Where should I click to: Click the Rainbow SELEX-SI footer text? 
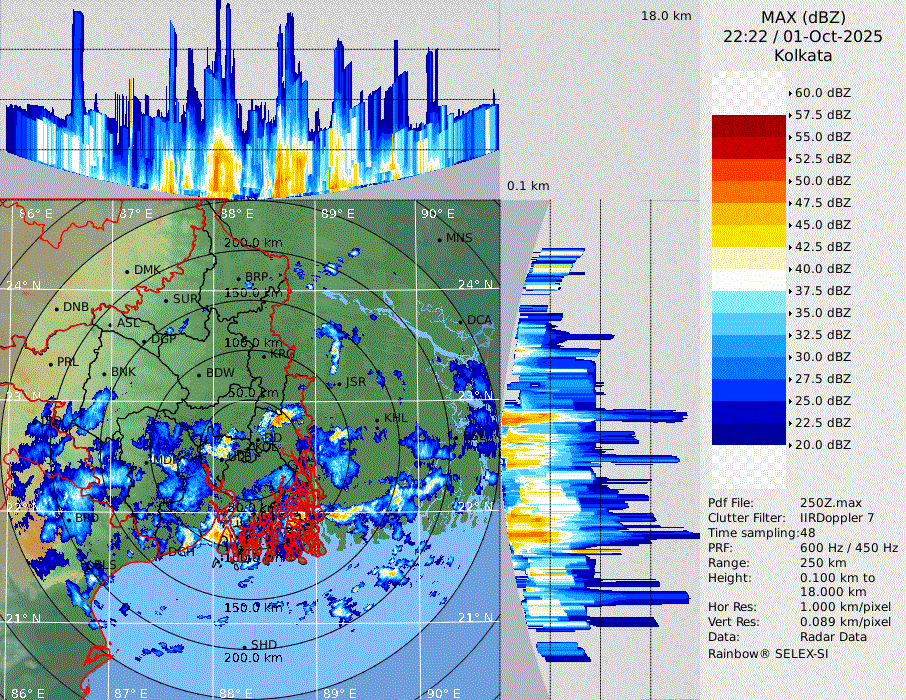pyautogui.click(x=768, y=653)
